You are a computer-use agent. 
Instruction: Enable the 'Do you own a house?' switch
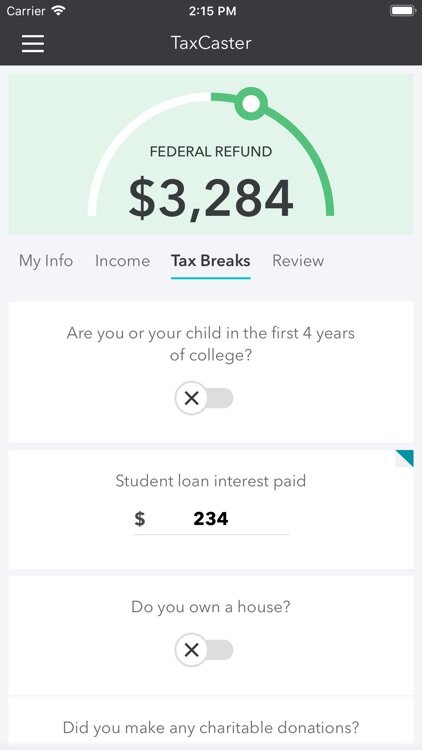[204, 650]
